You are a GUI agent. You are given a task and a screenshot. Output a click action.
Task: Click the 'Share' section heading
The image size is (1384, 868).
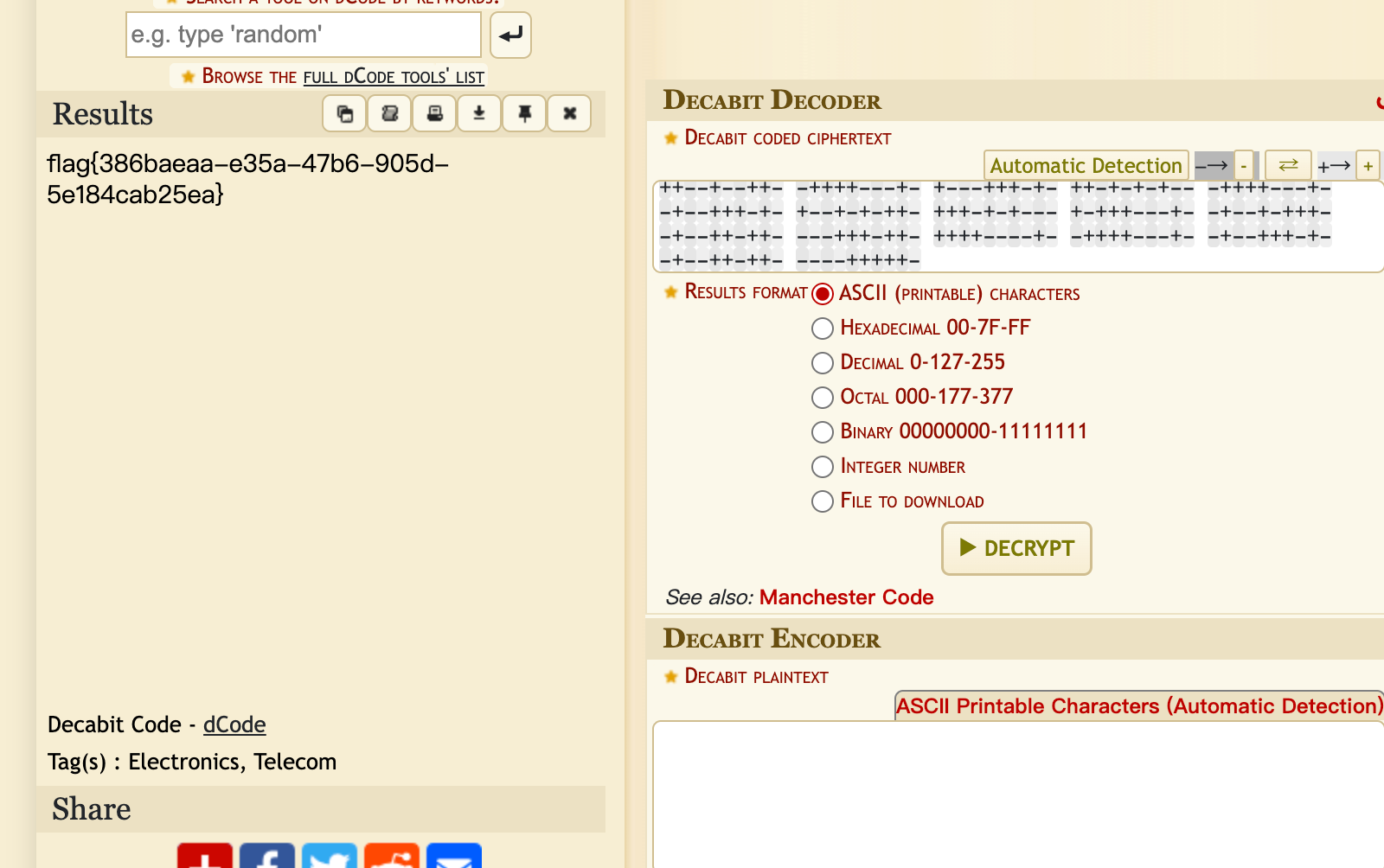92,809
